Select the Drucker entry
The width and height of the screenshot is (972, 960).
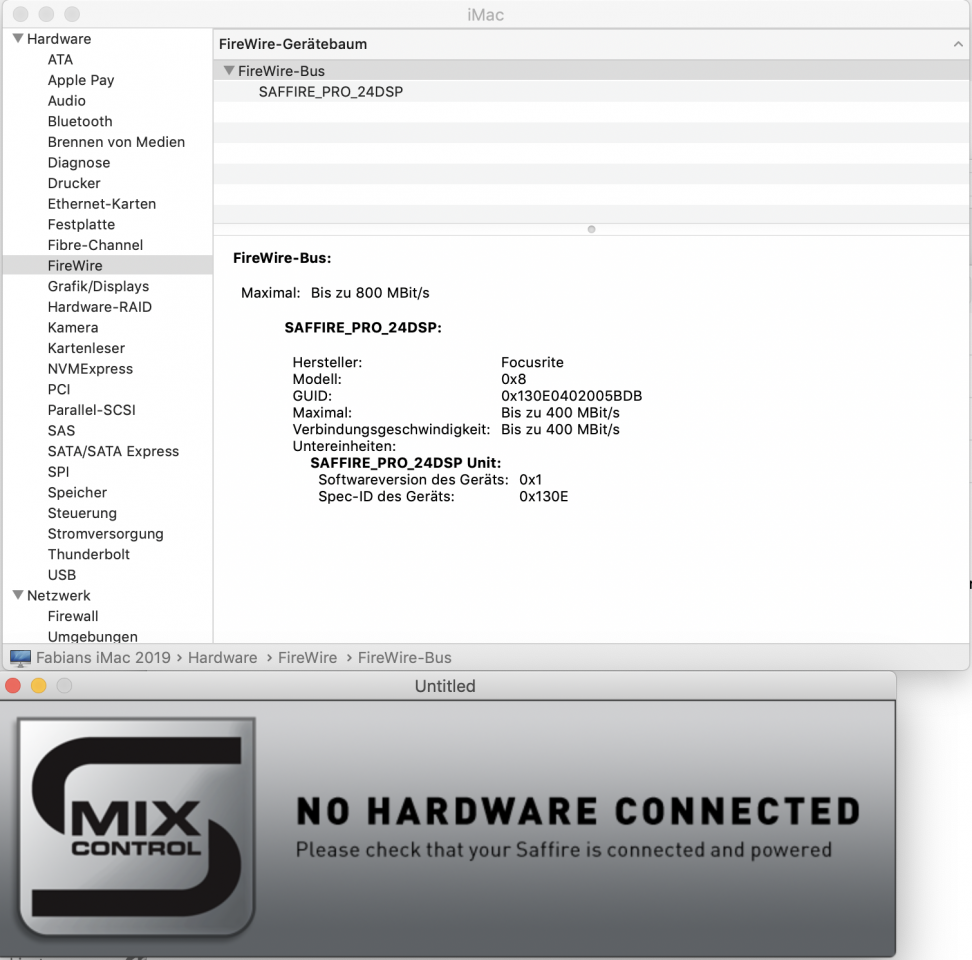pyautogui.click(x=74, y=183)
